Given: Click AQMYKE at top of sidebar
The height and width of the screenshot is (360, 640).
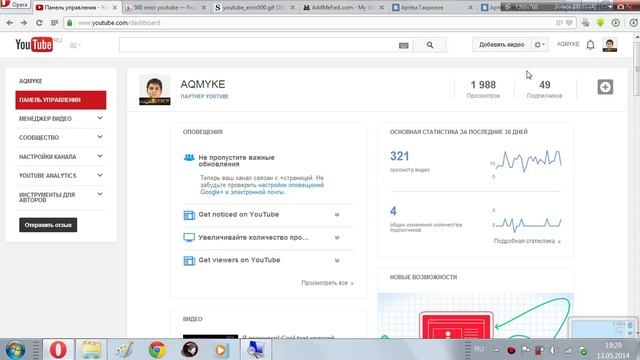Looking at the screenshot, I should (31, 81).
